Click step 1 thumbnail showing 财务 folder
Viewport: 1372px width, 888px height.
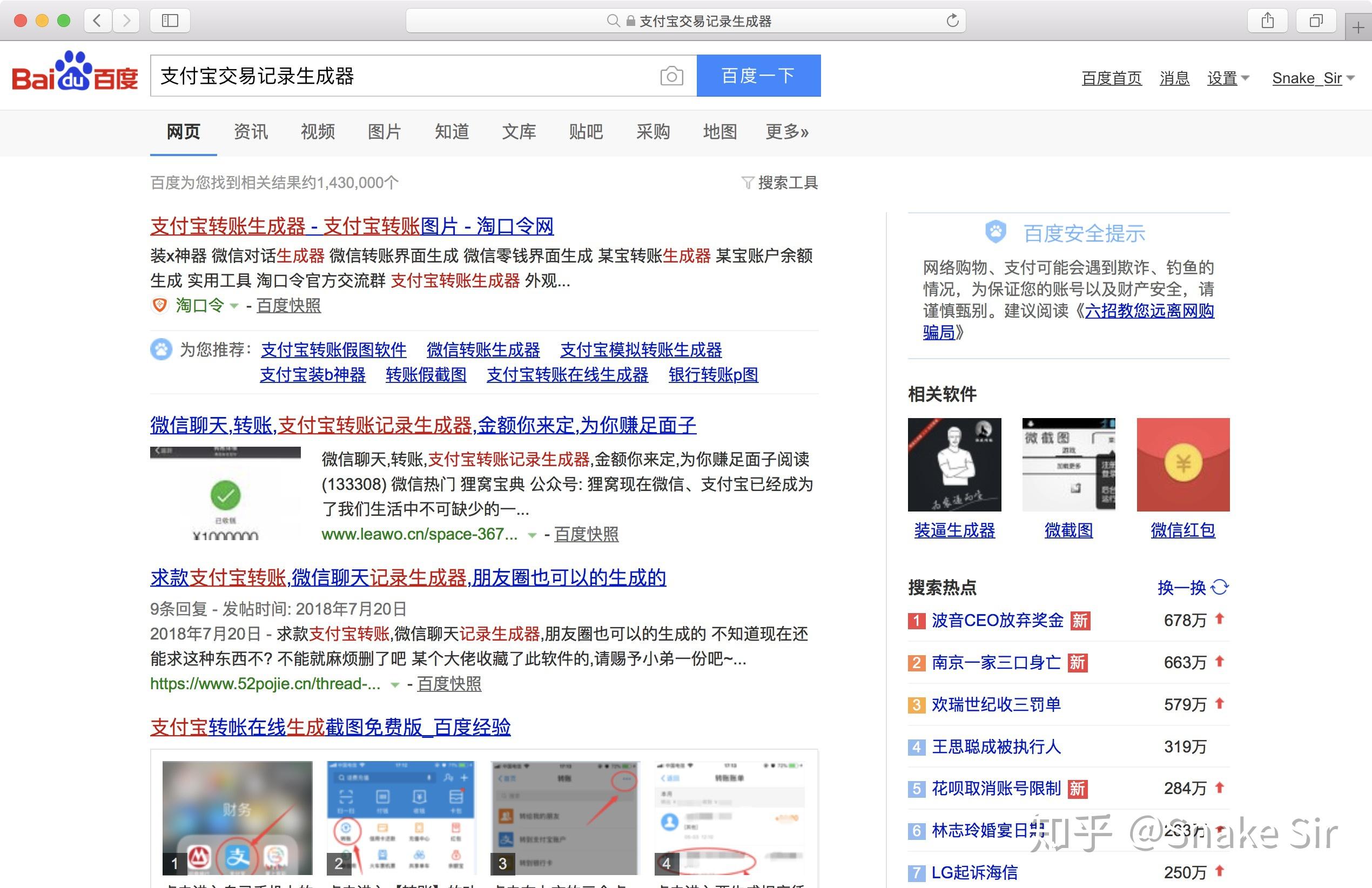(238, 818)
